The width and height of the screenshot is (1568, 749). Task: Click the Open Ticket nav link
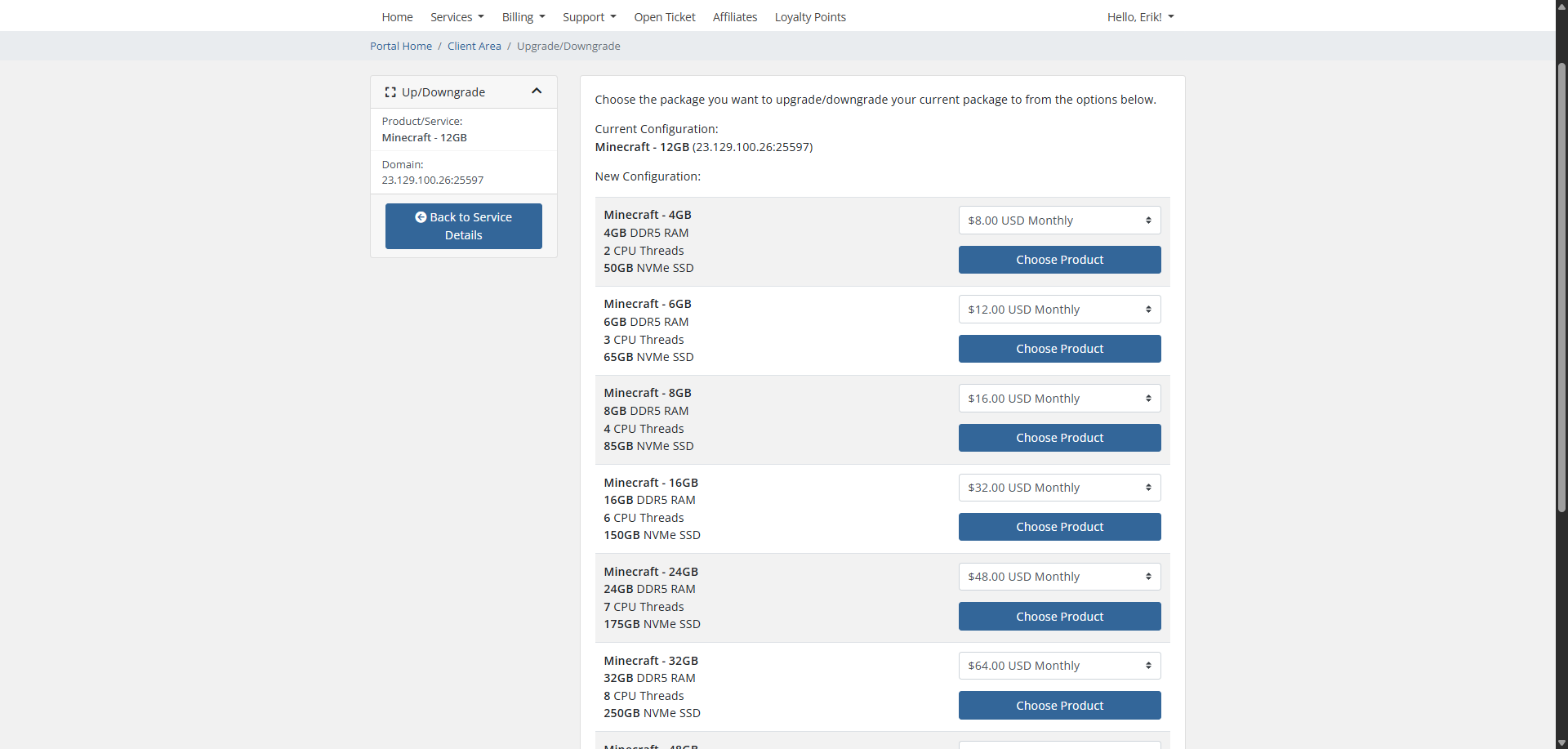(664, 17)
